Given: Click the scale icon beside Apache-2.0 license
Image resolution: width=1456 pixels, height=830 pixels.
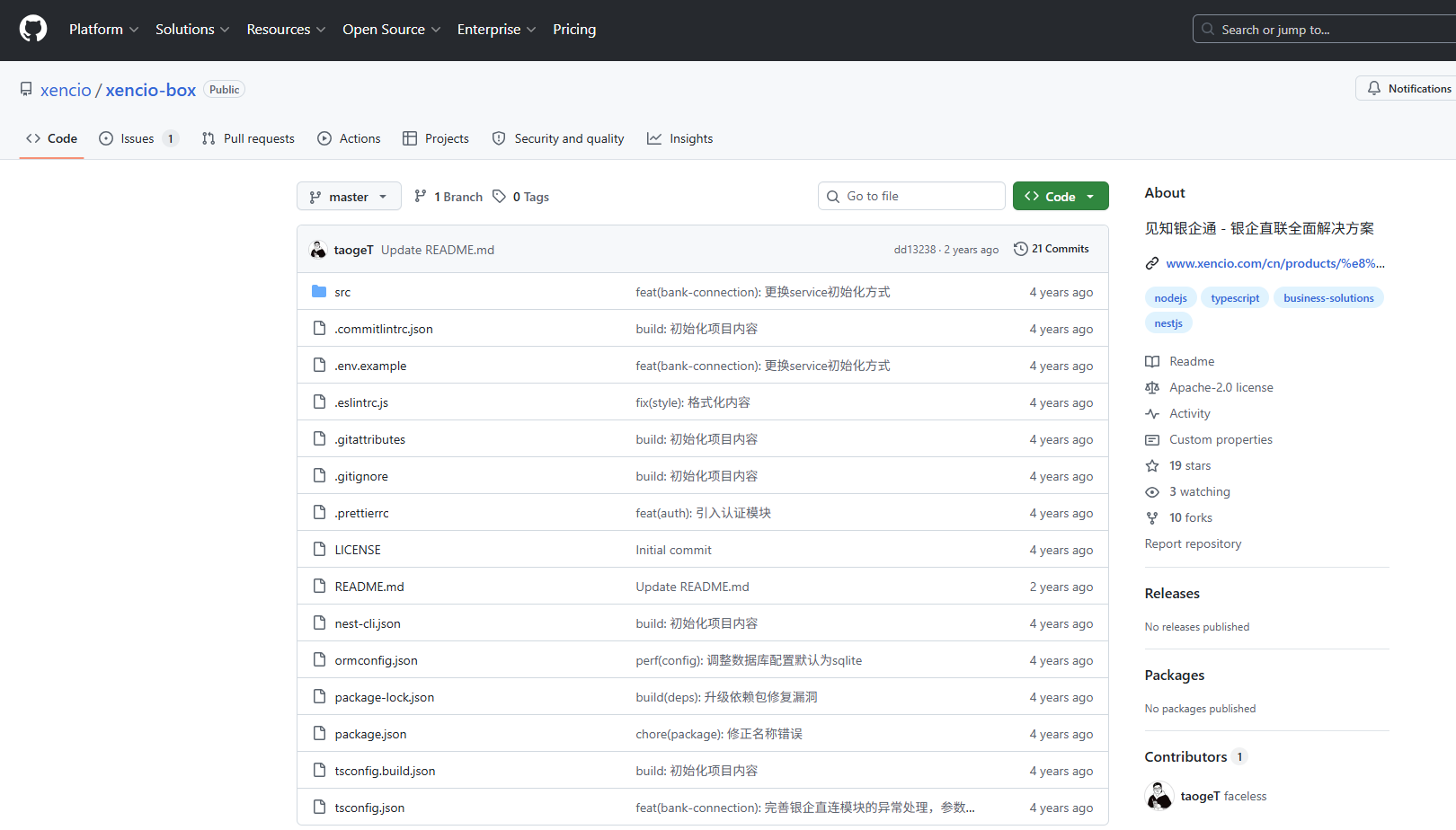Looking at the screenshot, I should [x=1152, y=387].
